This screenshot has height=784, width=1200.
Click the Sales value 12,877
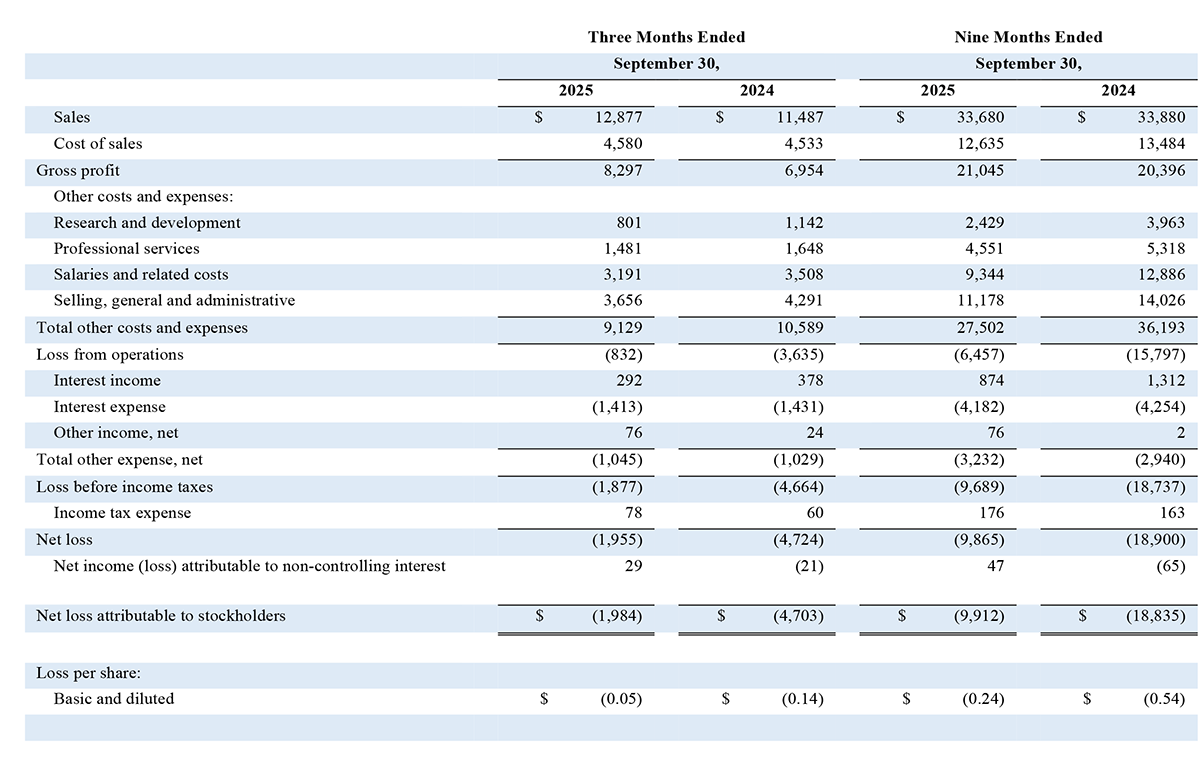pos(618,118)
